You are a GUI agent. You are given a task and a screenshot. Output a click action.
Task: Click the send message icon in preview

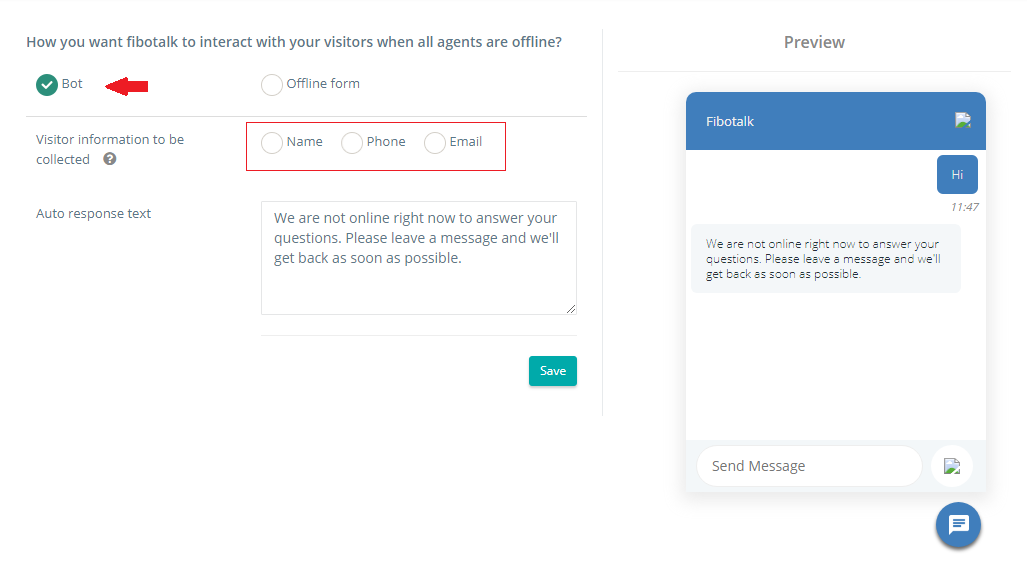point(952,466)
